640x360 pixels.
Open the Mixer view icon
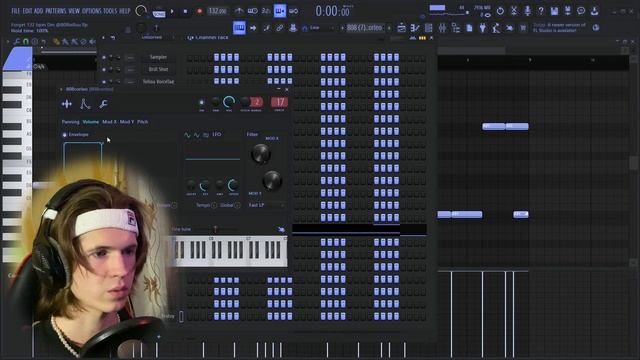pyautogui.click(x=442, y=28)
